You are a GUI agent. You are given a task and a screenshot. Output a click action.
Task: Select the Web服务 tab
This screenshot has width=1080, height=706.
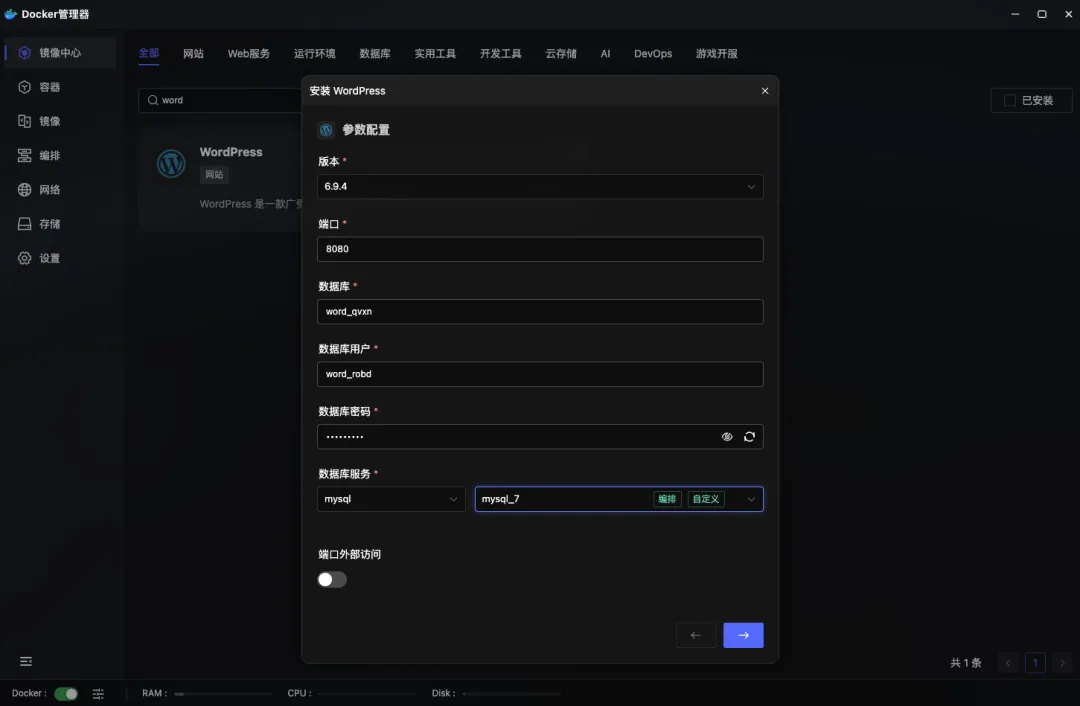pos(249,54)
